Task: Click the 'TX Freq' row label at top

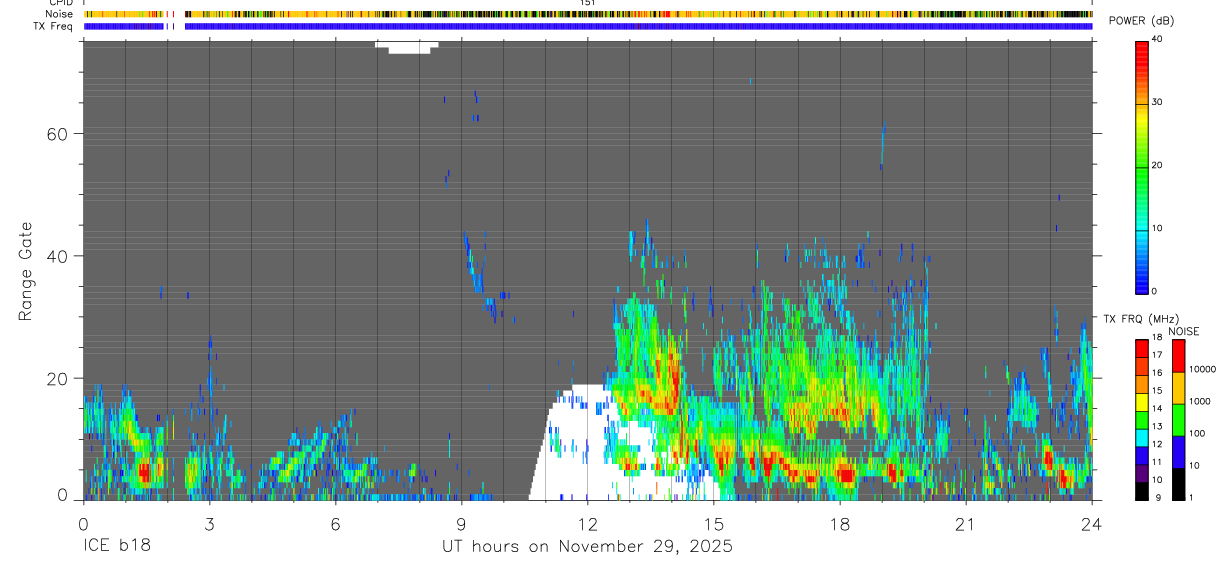Action: coord(55,26)
